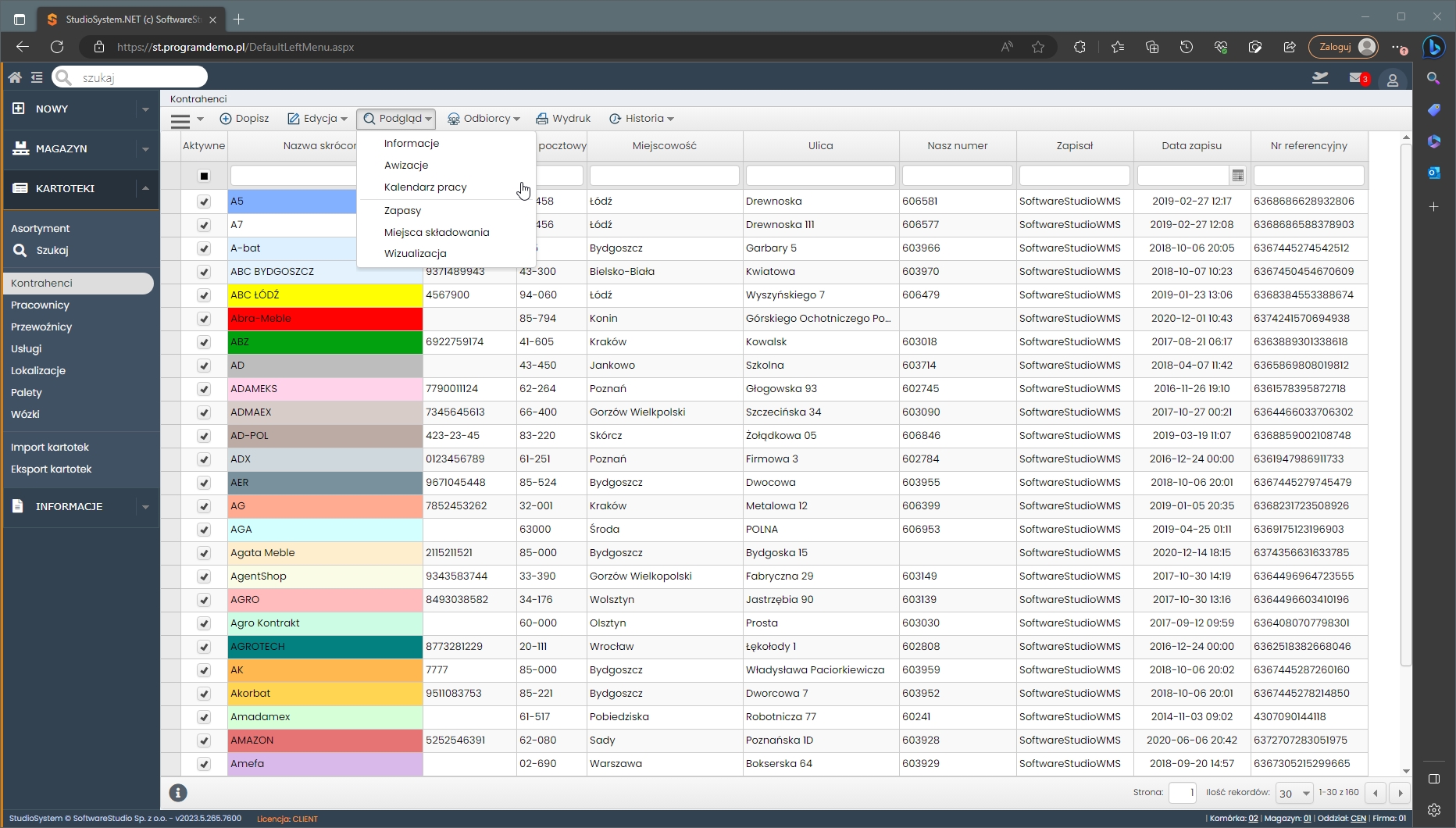Image resolution: width=1456 pixels, height=828 pixels.
Task: Open Przewoźnicy in the left sidebar
Action: pos(41,327)
